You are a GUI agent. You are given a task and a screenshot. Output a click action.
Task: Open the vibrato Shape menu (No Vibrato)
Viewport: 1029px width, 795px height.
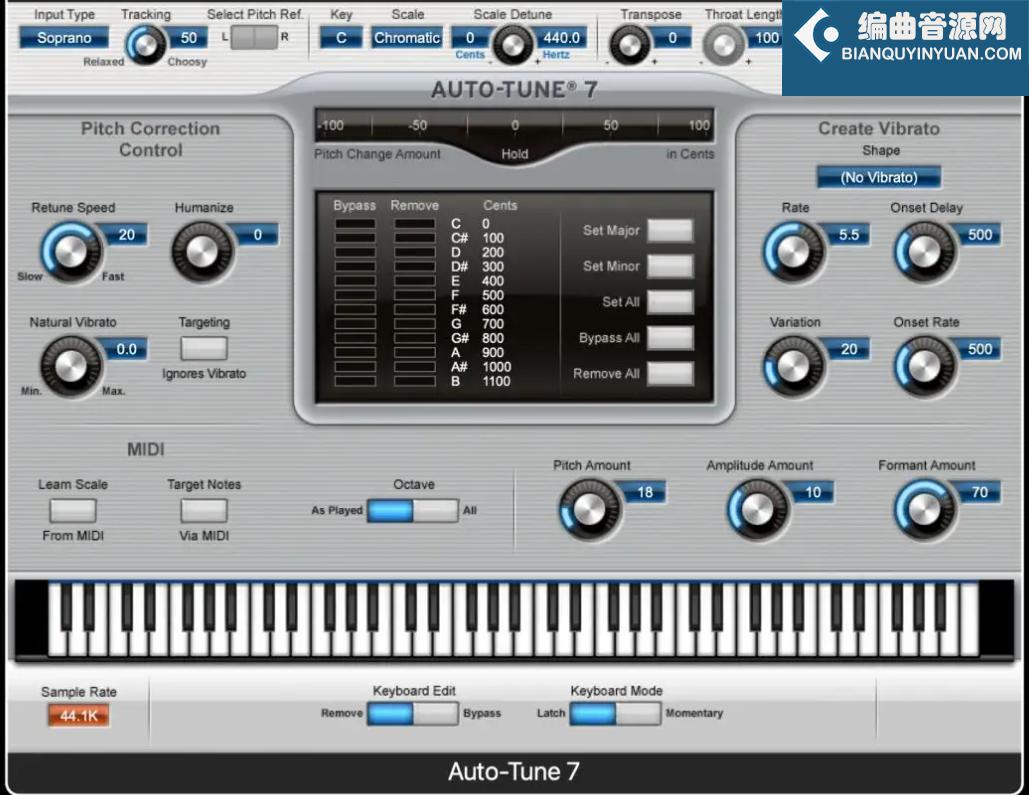(x=879, y=177)
